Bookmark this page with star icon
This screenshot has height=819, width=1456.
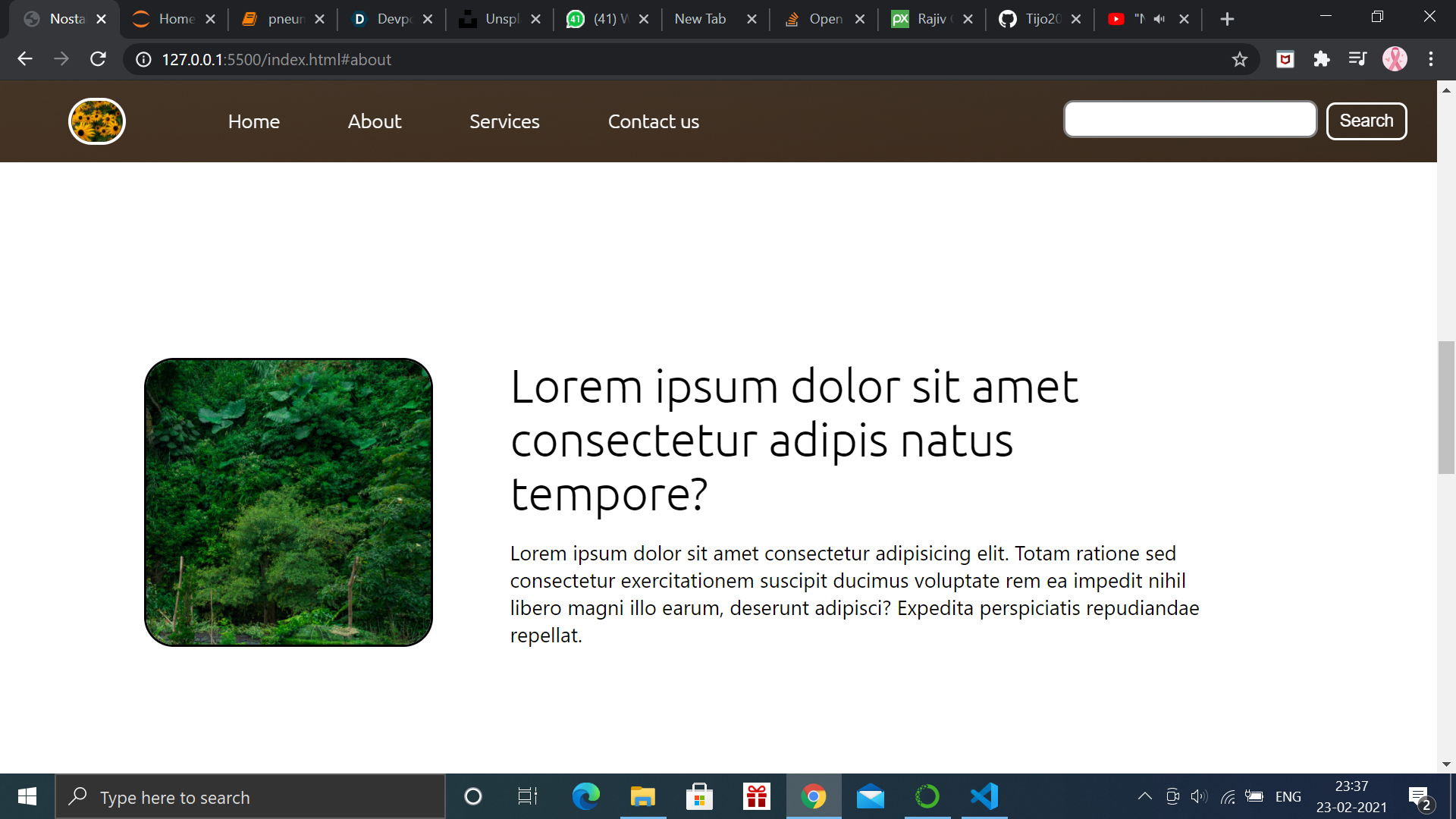(1240, 59)
